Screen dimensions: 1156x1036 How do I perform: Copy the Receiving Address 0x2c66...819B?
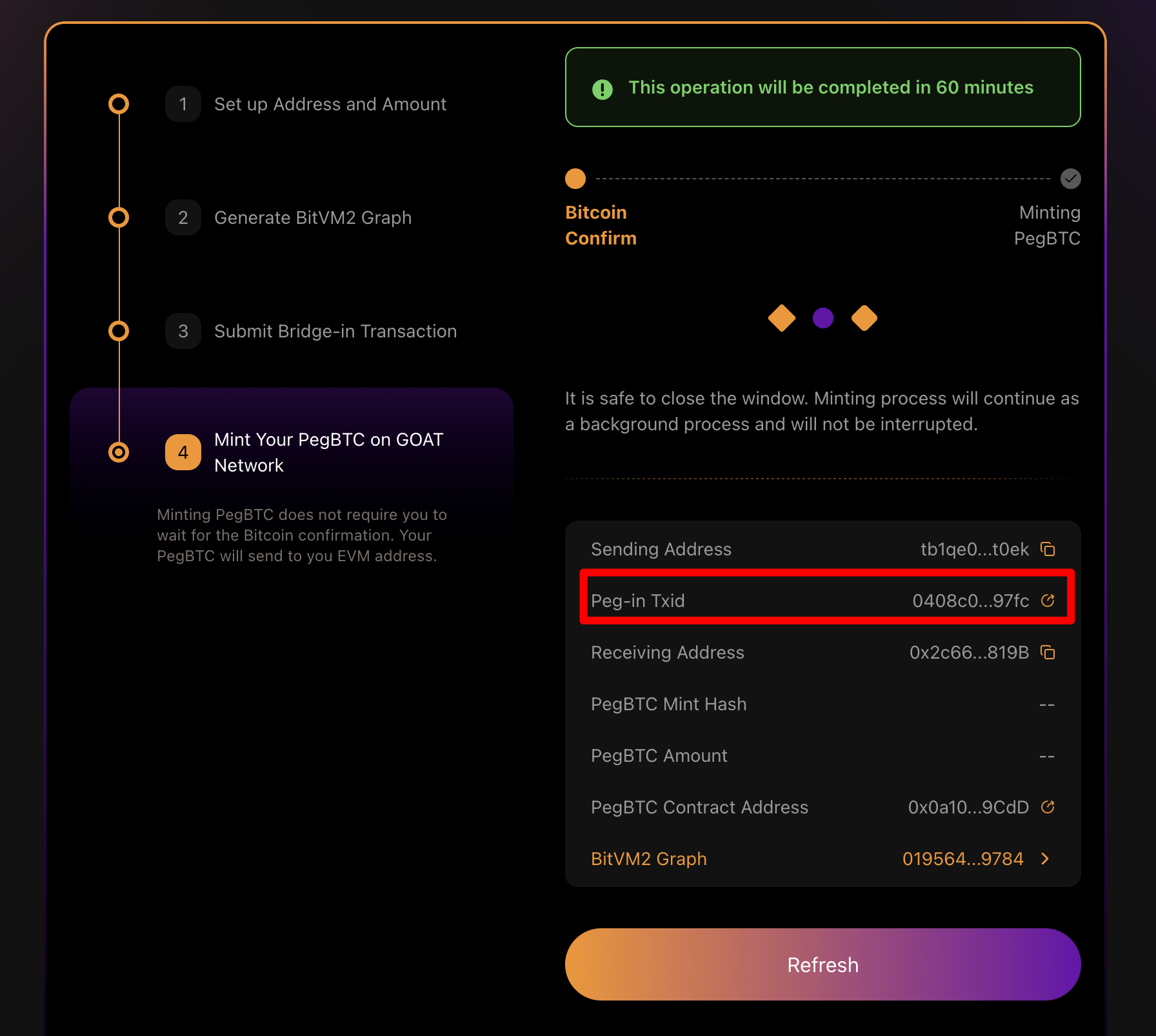click(x=1048, y=652)
